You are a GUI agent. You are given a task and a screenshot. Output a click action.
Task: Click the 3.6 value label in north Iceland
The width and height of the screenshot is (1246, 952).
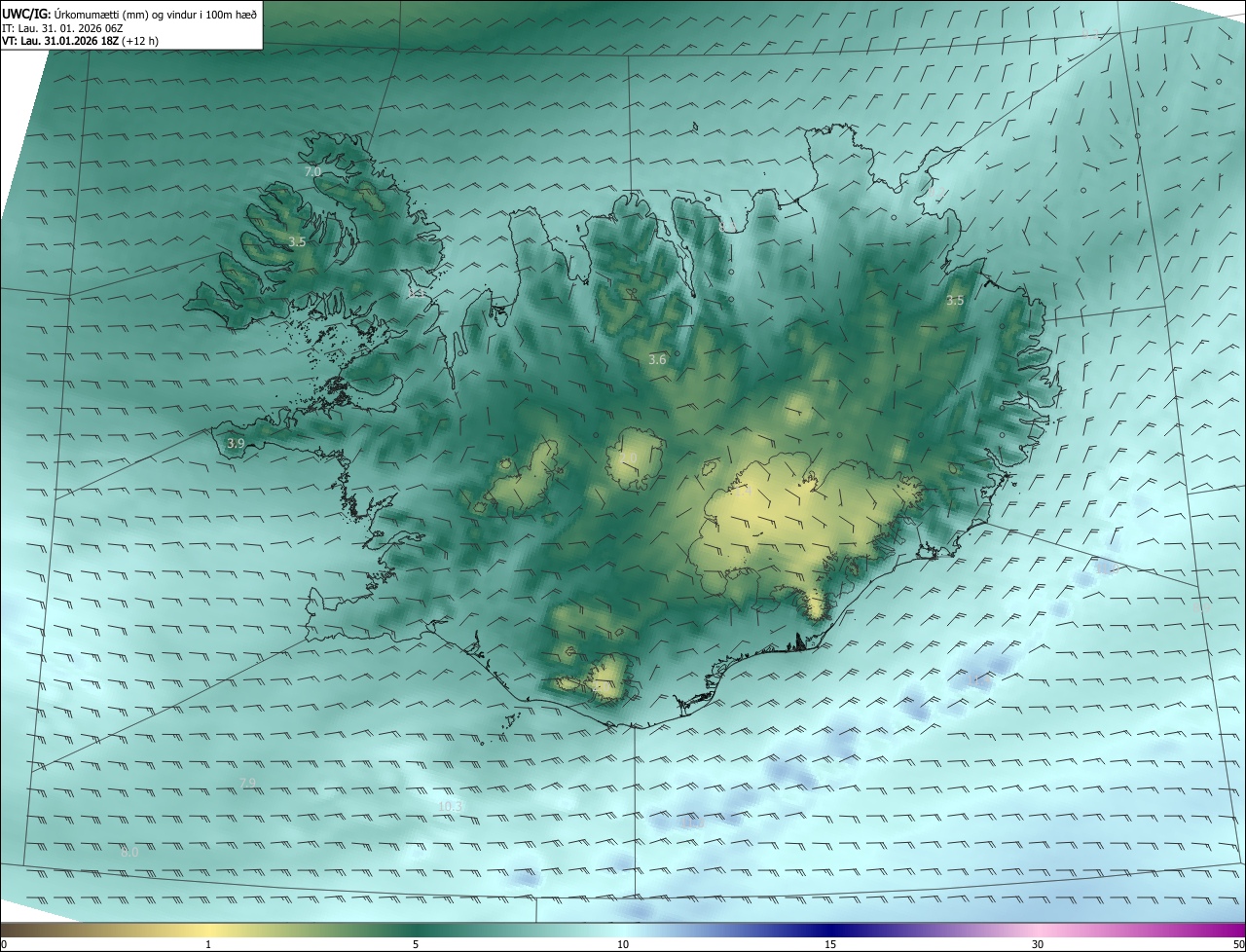click(657, 359)
